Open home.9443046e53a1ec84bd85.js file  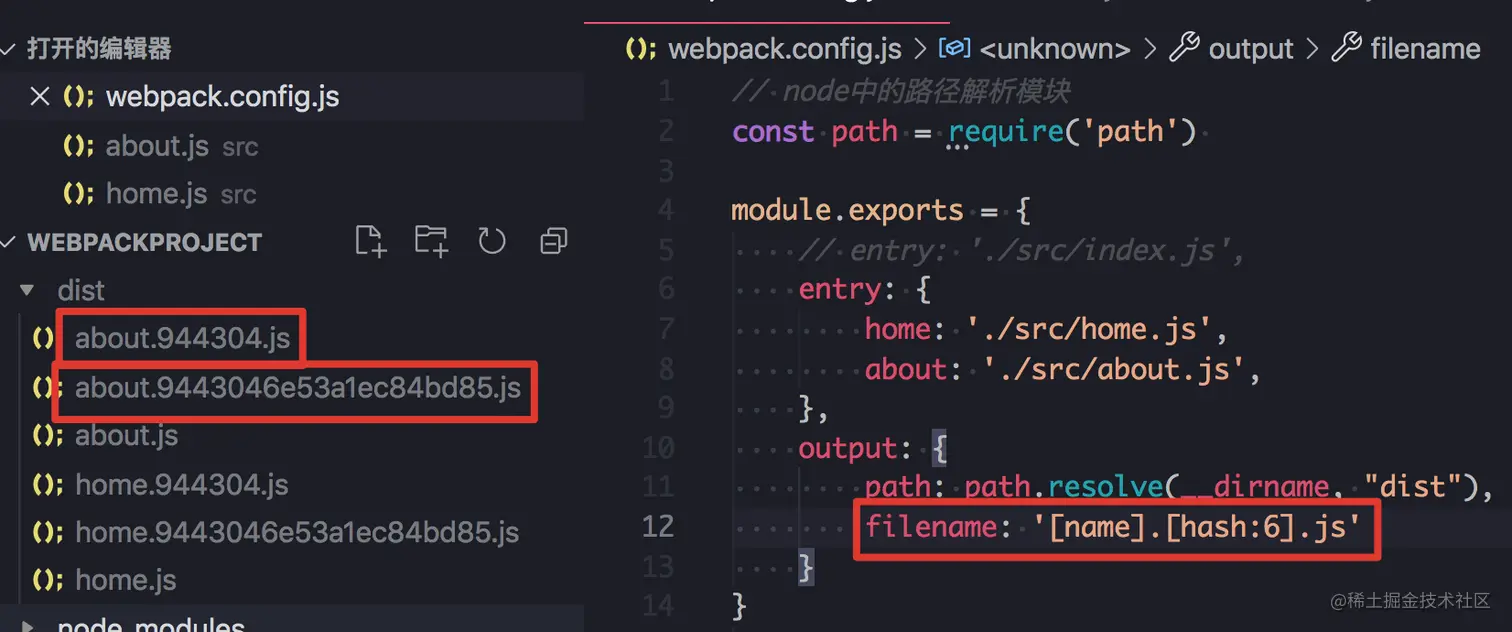click(297, 532)
